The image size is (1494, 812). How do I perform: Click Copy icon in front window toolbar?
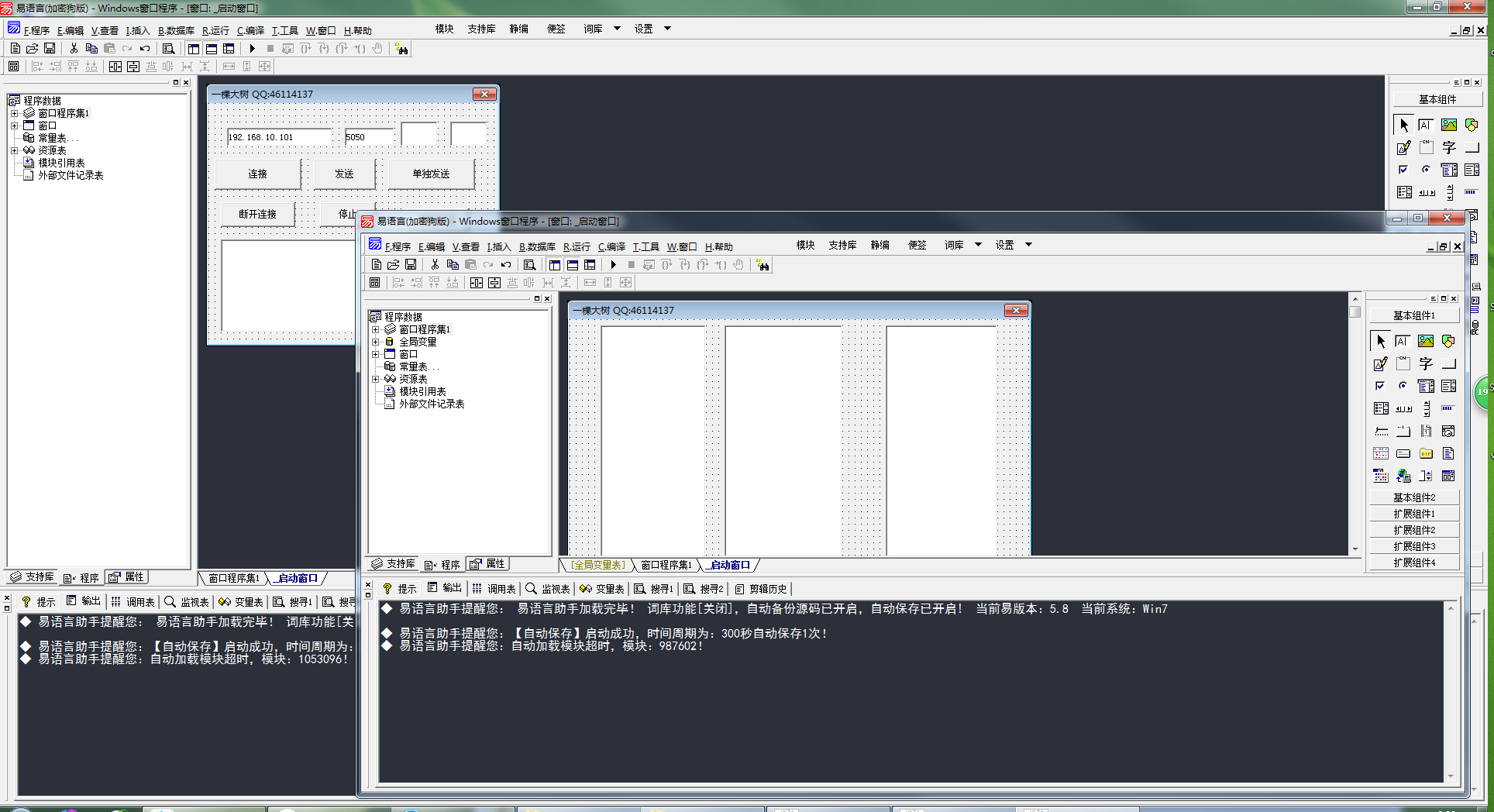(453, 265)
